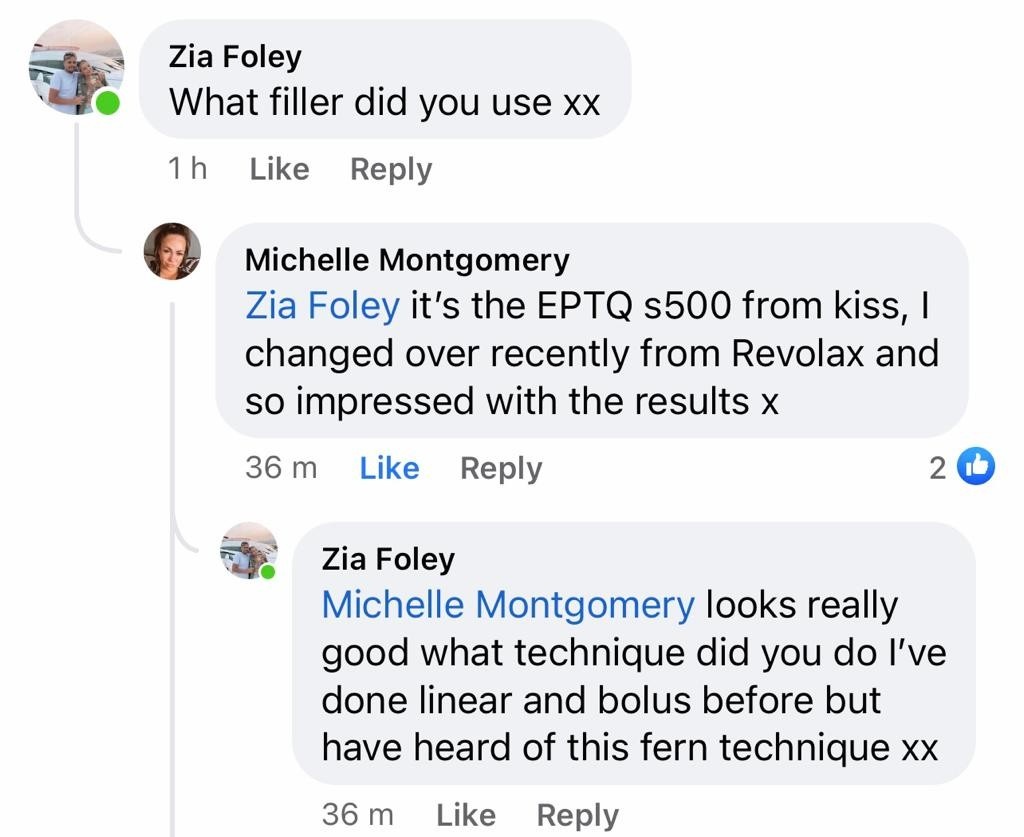Click the "1 h" timestamp on the top comment
This screenshot has width=1024, height=837.
pyautogui.click(x=187, y=169)
